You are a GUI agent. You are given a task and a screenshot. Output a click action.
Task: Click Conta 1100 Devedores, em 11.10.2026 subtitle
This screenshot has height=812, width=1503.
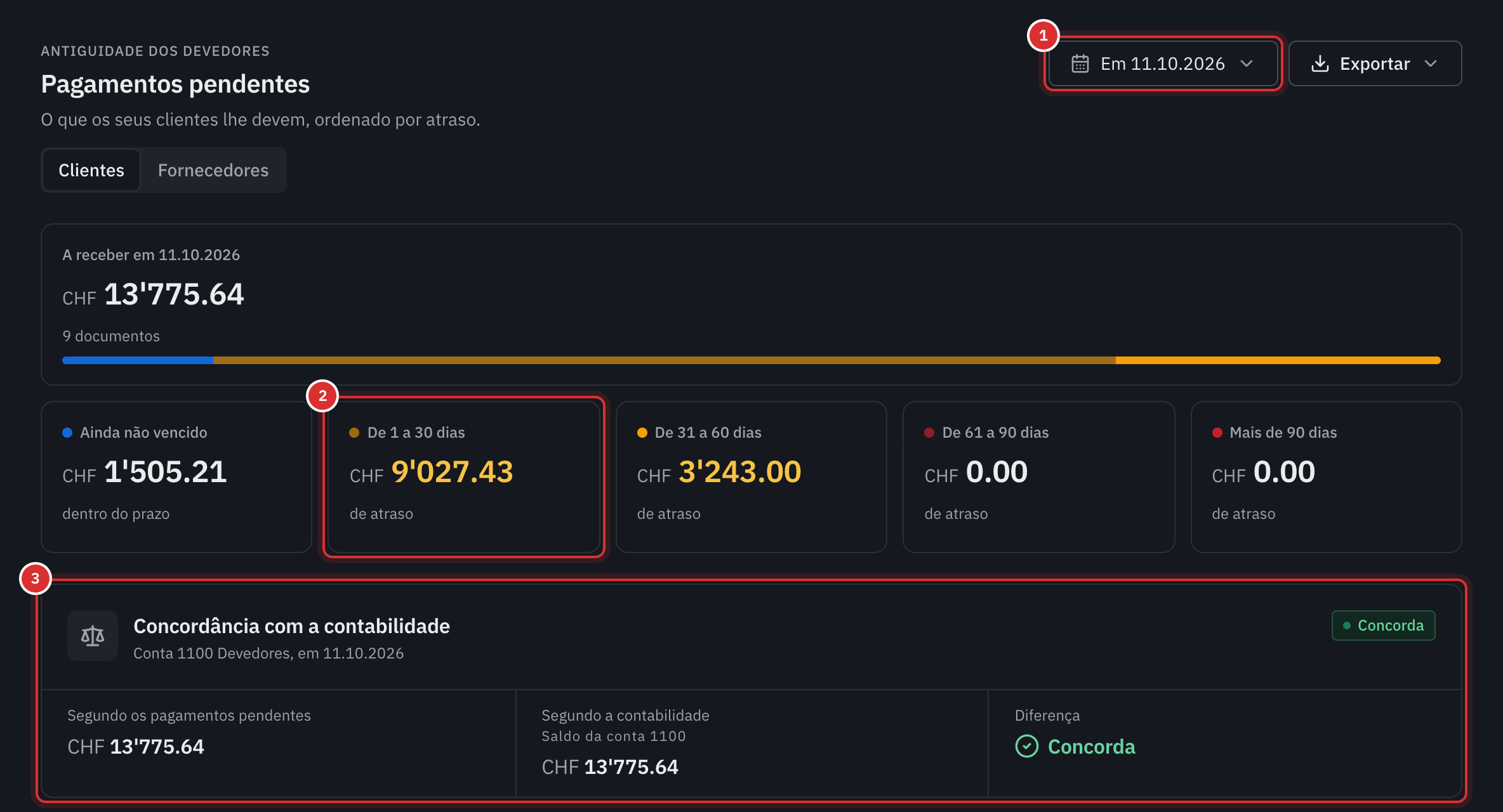click(268, 653)
